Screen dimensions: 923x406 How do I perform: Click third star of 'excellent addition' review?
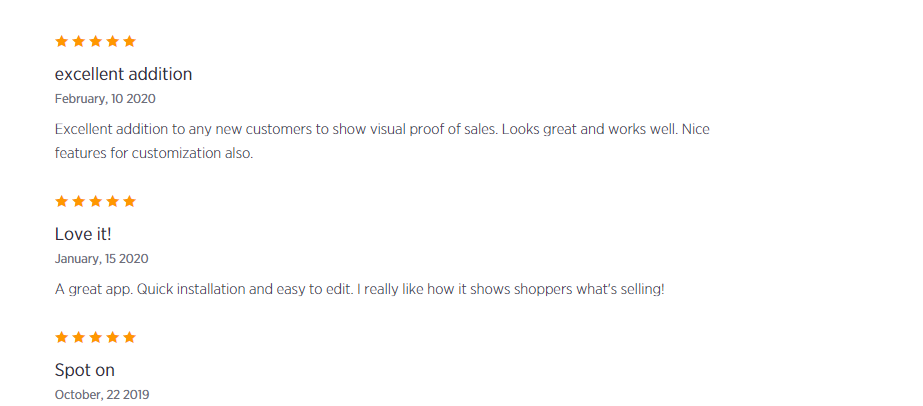coord(95,42)
